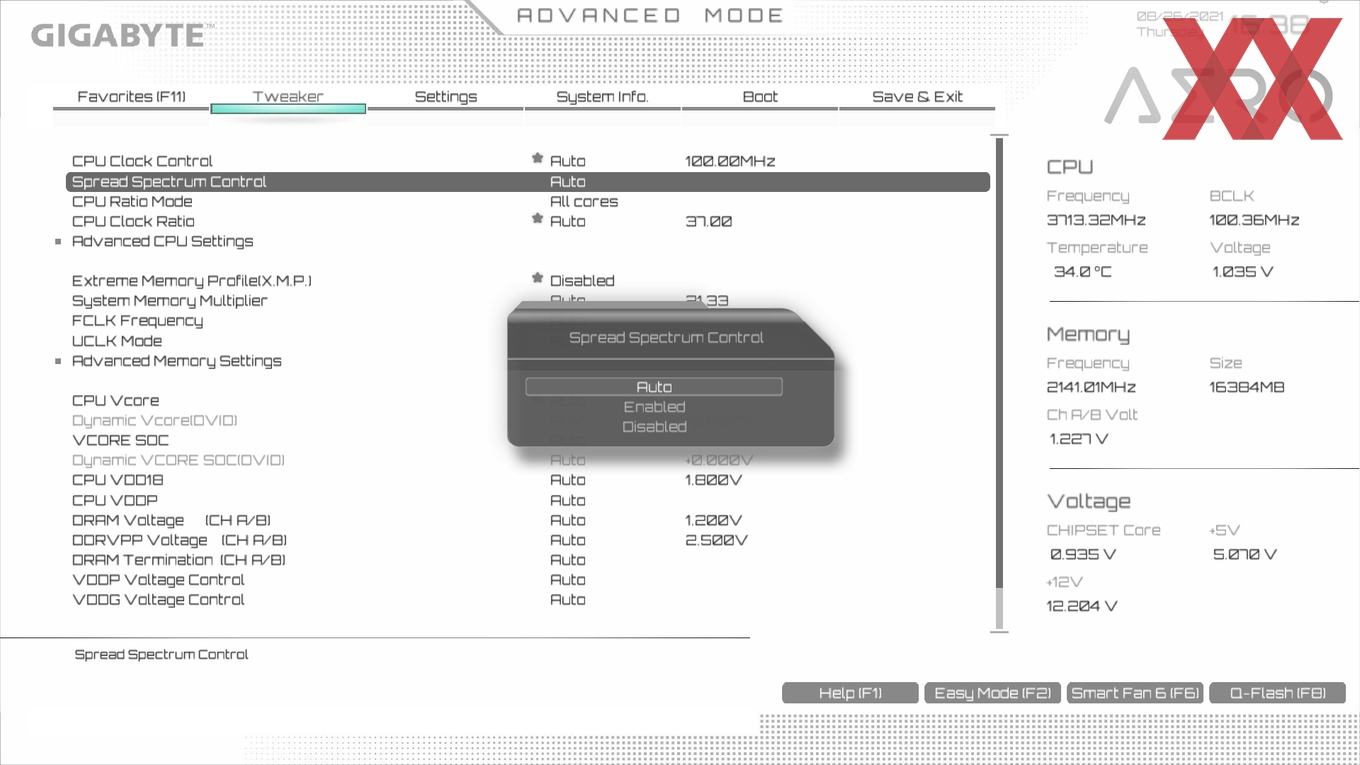This screenshot has width=1360, height=765.
Task: Click favorite star beside CPU Clock Control
Action: point(537,159)
